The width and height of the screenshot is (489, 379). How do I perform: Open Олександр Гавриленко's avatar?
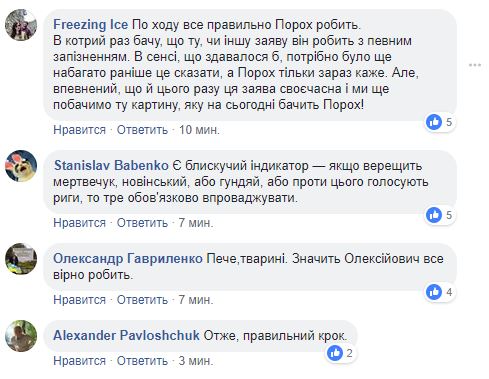coord(21,259)
